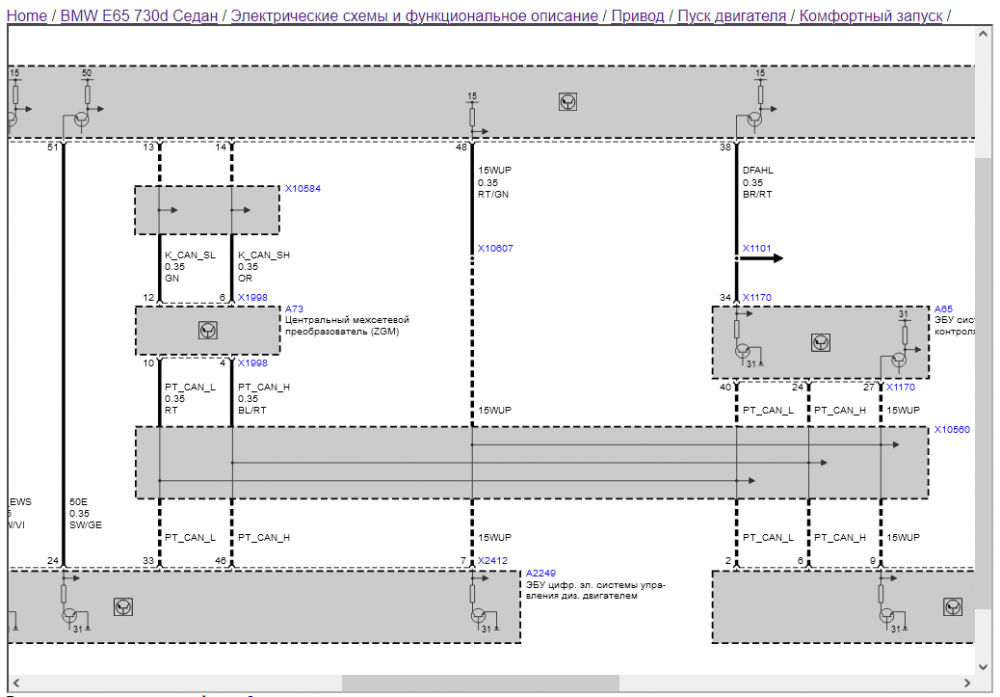The height and width of the screenshot is (697, 1000).
Task: Open component link A2249
Action: 541,573
